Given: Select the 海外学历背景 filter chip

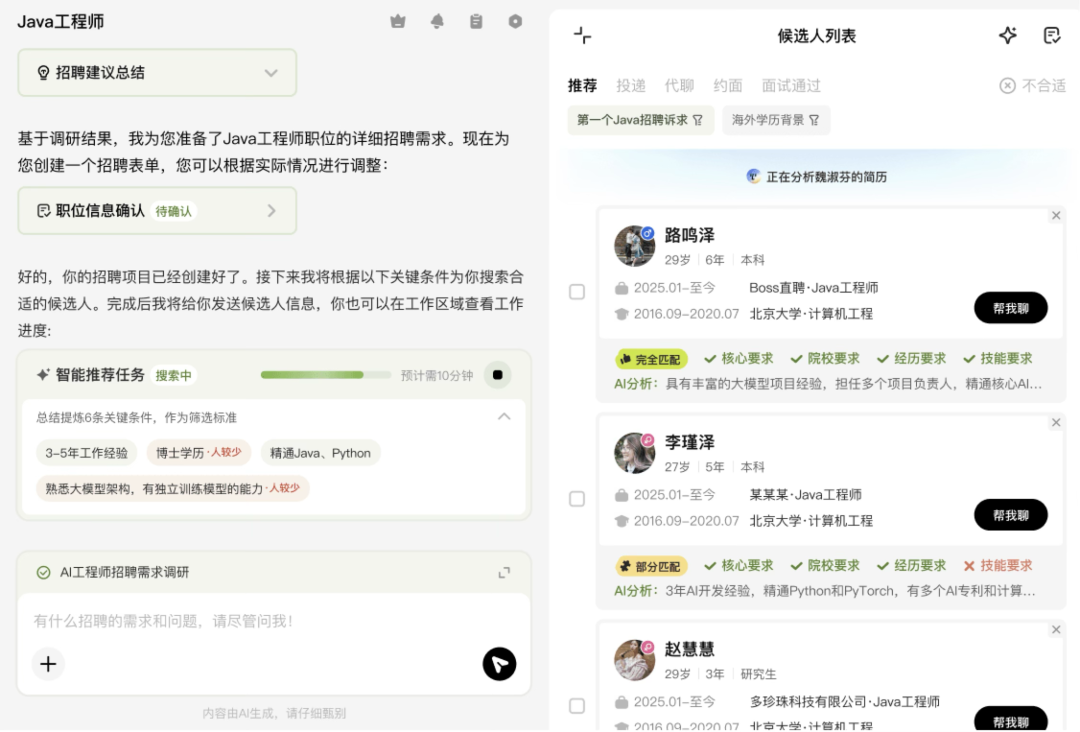Looking at the screenshot, I should [776, 121].
